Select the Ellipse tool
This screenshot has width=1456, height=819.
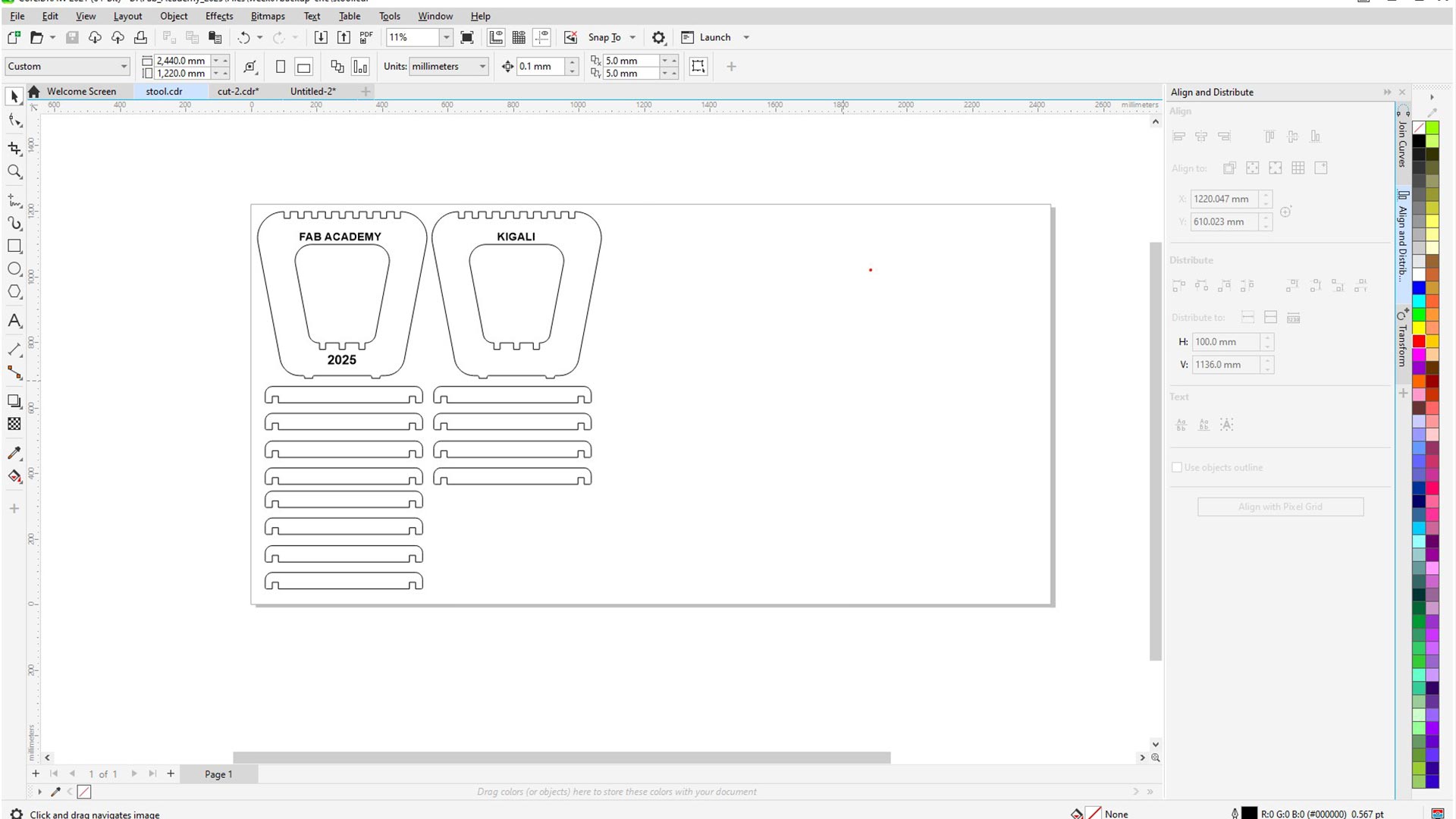[14, 269]
